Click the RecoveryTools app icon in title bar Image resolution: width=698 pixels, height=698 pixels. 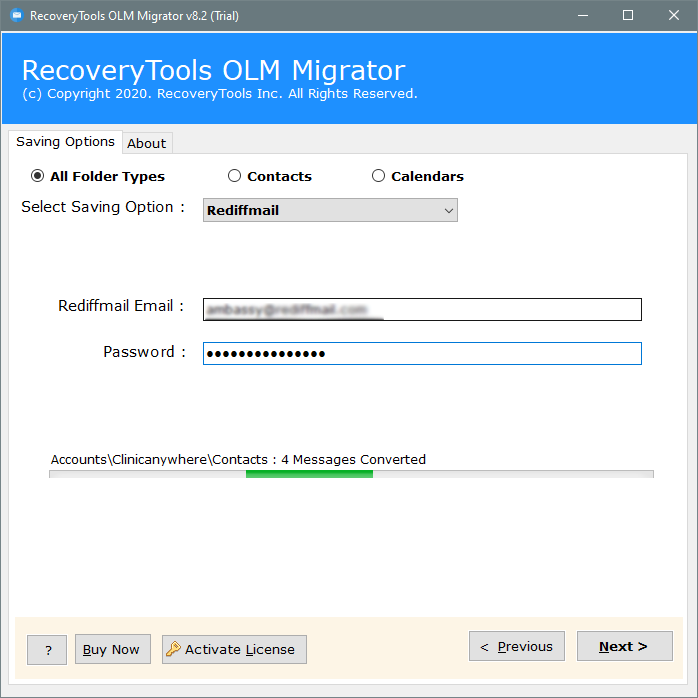point(16,16)
